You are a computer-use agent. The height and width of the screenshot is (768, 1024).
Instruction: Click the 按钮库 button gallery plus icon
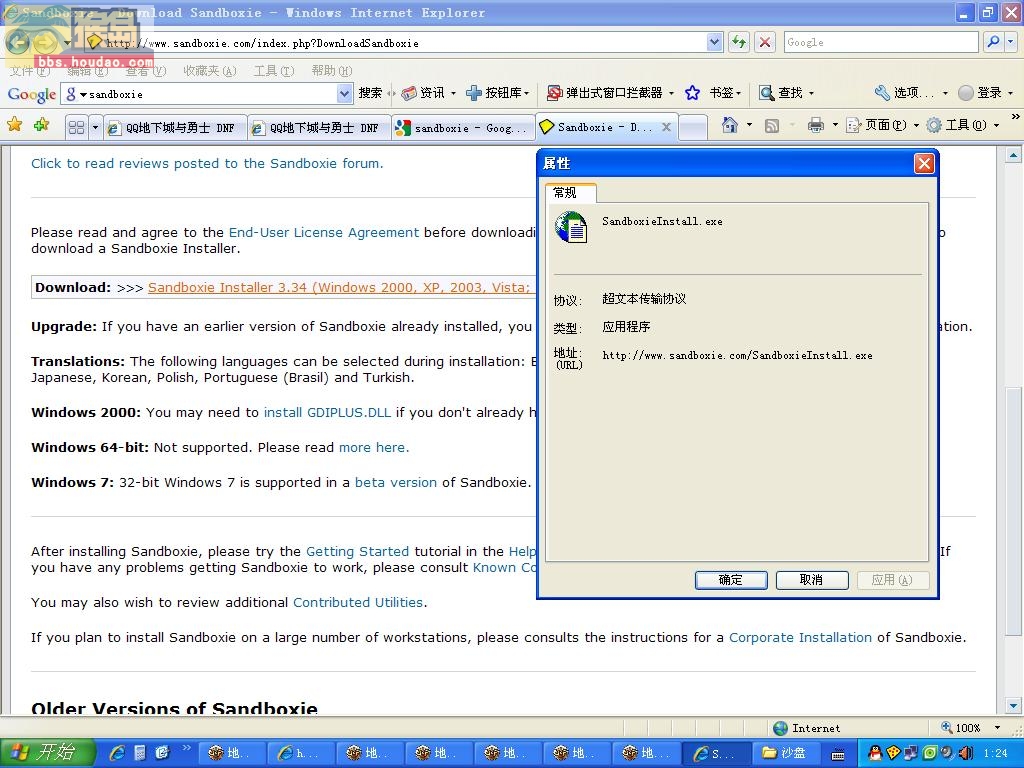[x=473, y=93]
